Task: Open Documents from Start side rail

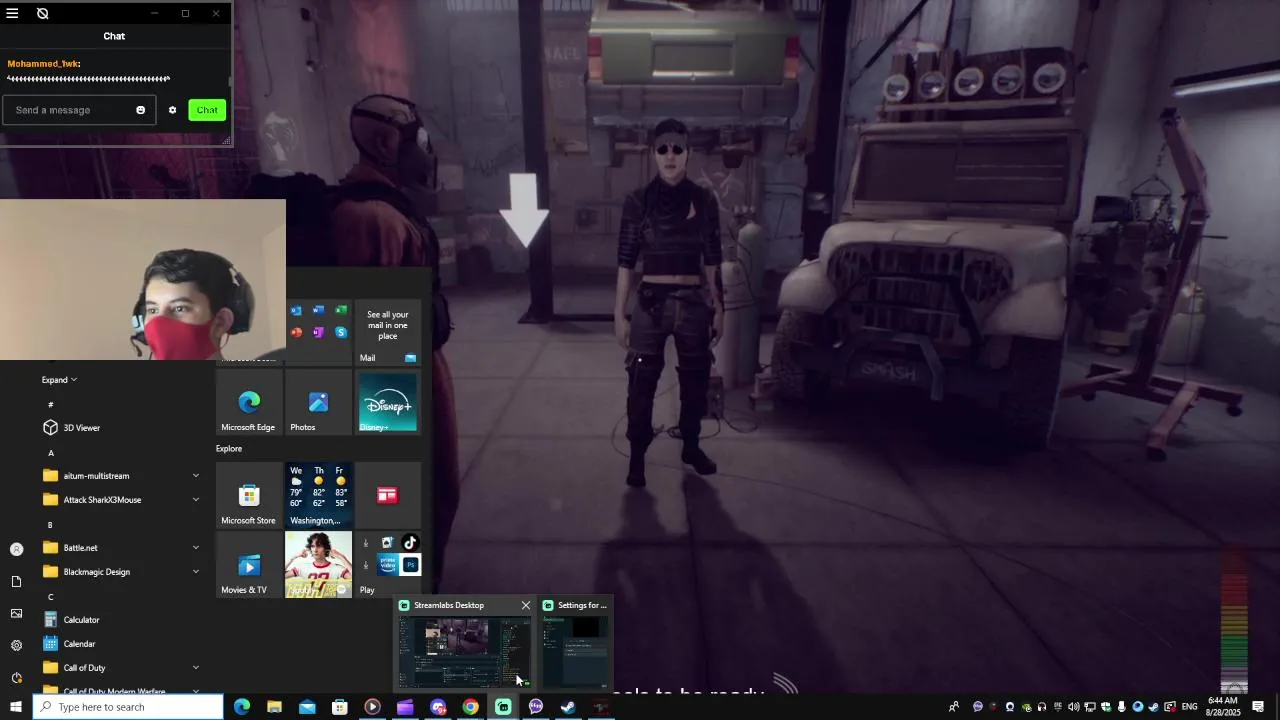Action: [x=16, y=581]
